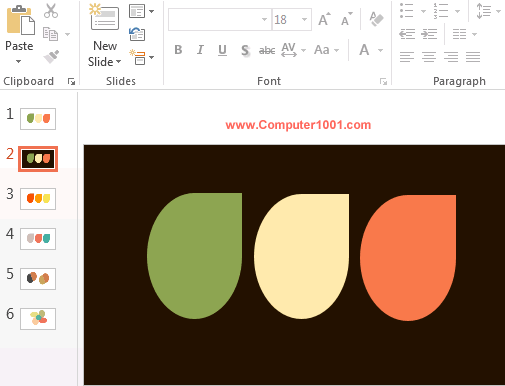Click inside the font name box
The height and width of the screenshot is (386, 505).
214,20
